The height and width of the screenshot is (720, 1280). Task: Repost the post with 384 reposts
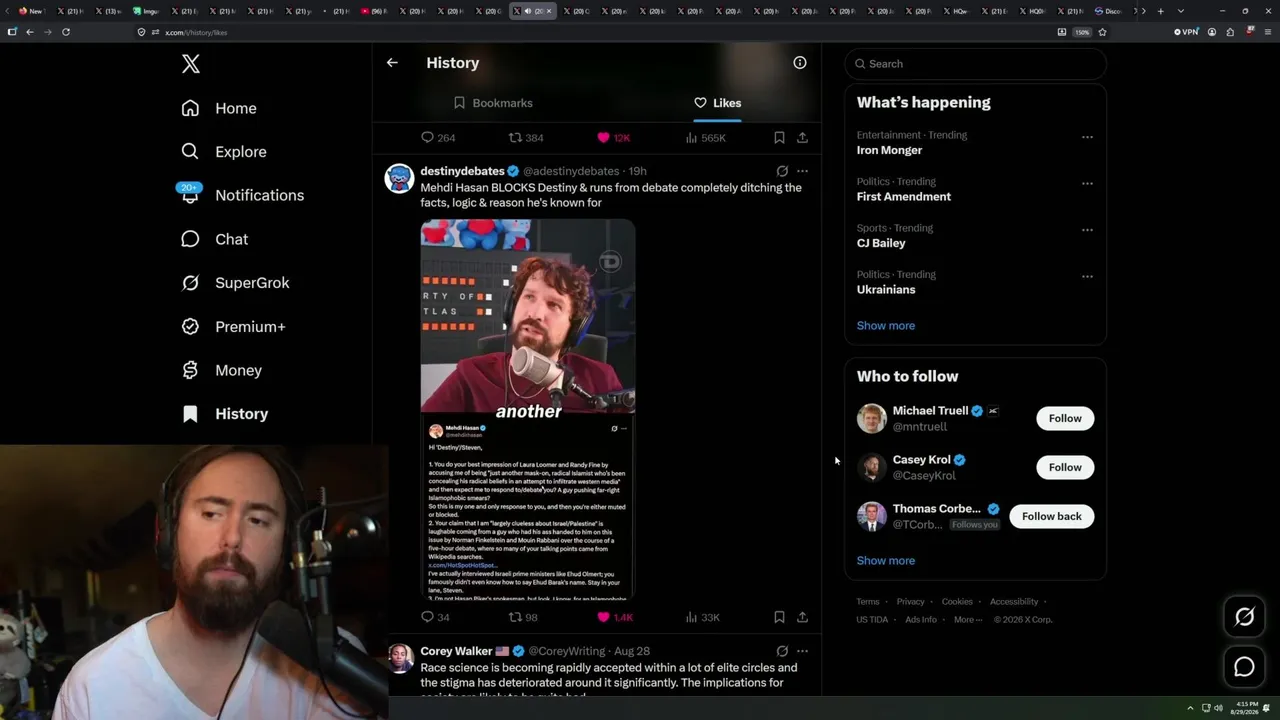(x=526, y=138)
